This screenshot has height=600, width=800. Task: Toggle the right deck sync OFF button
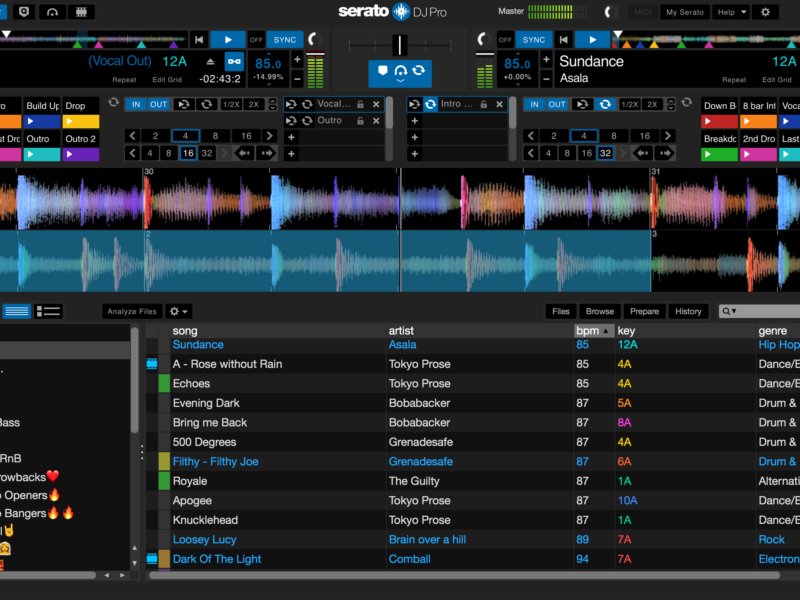click(505, 40)
